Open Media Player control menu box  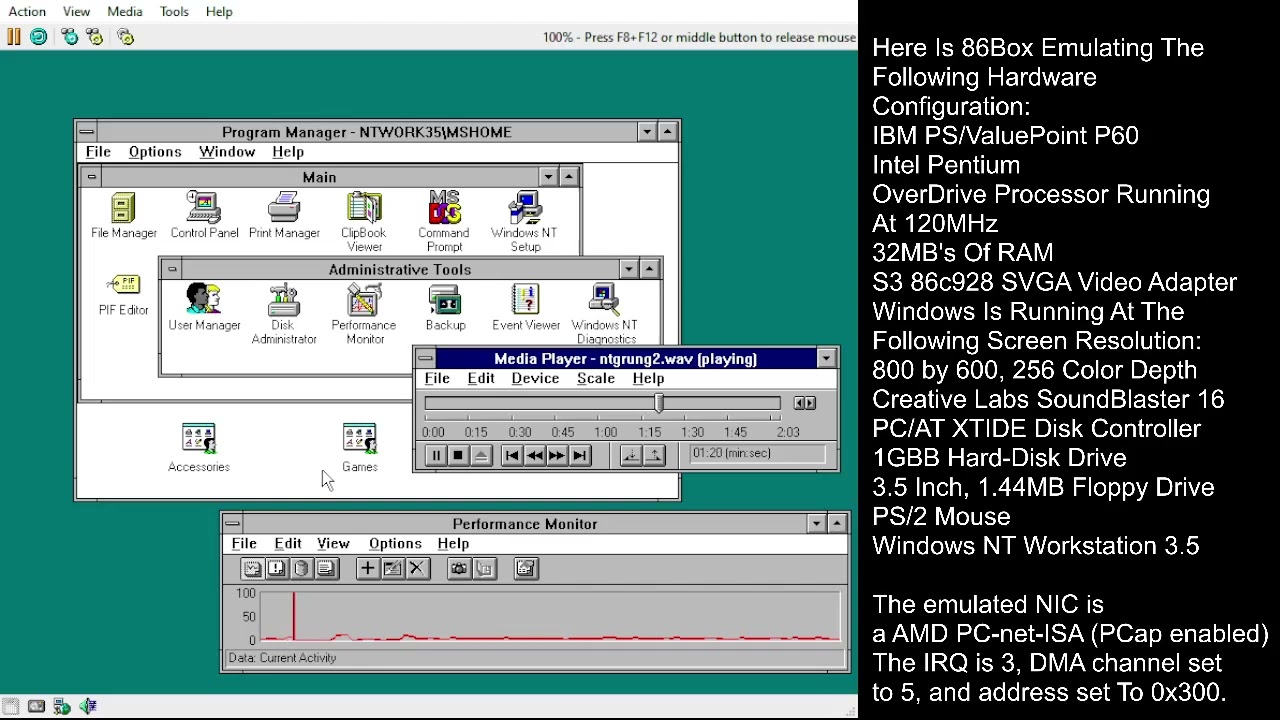click(x=425, y=359)
